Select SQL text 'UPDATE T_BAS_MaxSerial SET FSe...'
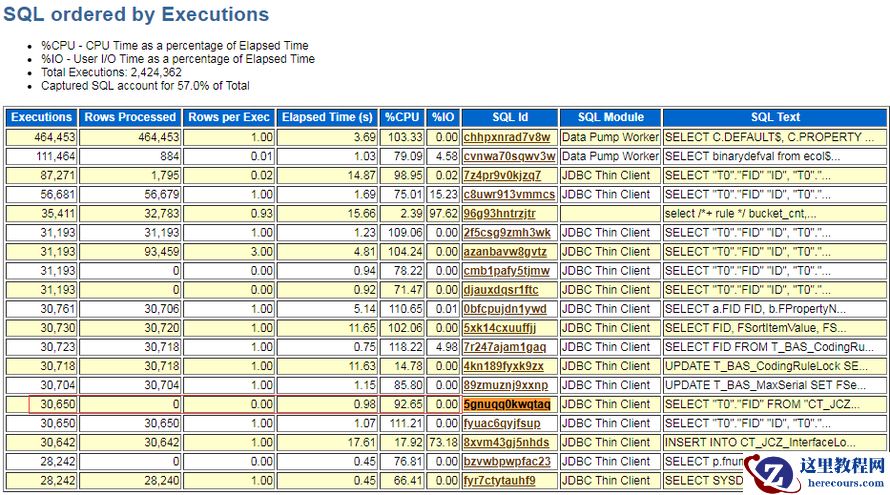 765,385
